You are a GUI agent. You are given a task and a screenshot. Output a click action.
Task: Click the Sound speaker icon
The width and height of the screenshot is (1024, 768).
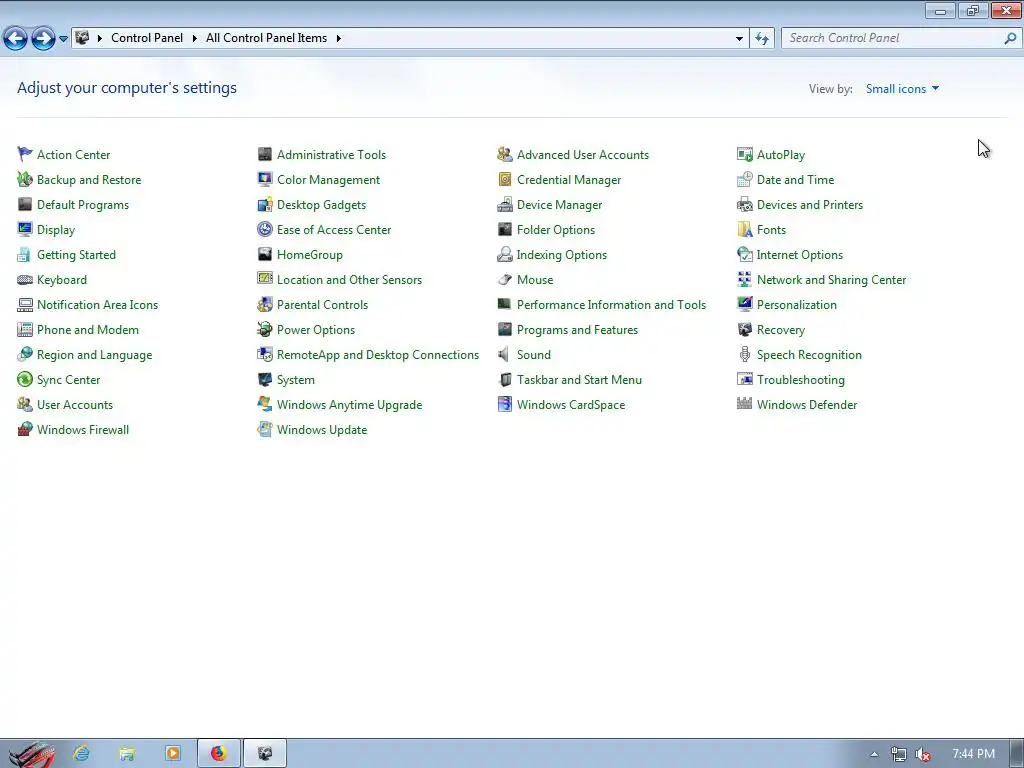tap(504, 354)
